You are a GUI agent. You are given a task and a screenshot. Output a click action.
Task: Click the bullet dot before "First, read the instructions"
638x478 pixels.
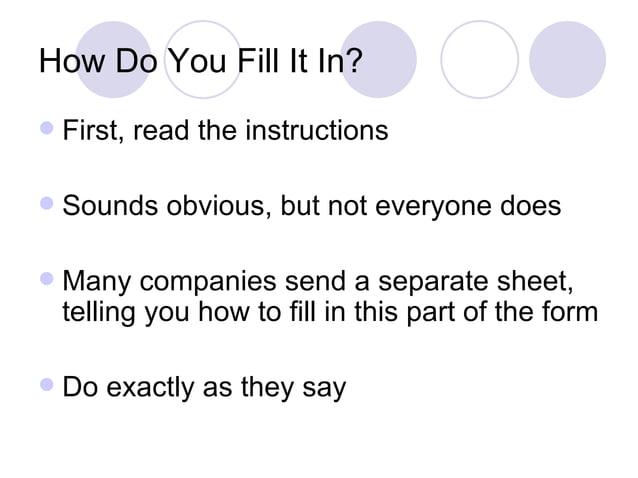[47, 128]
